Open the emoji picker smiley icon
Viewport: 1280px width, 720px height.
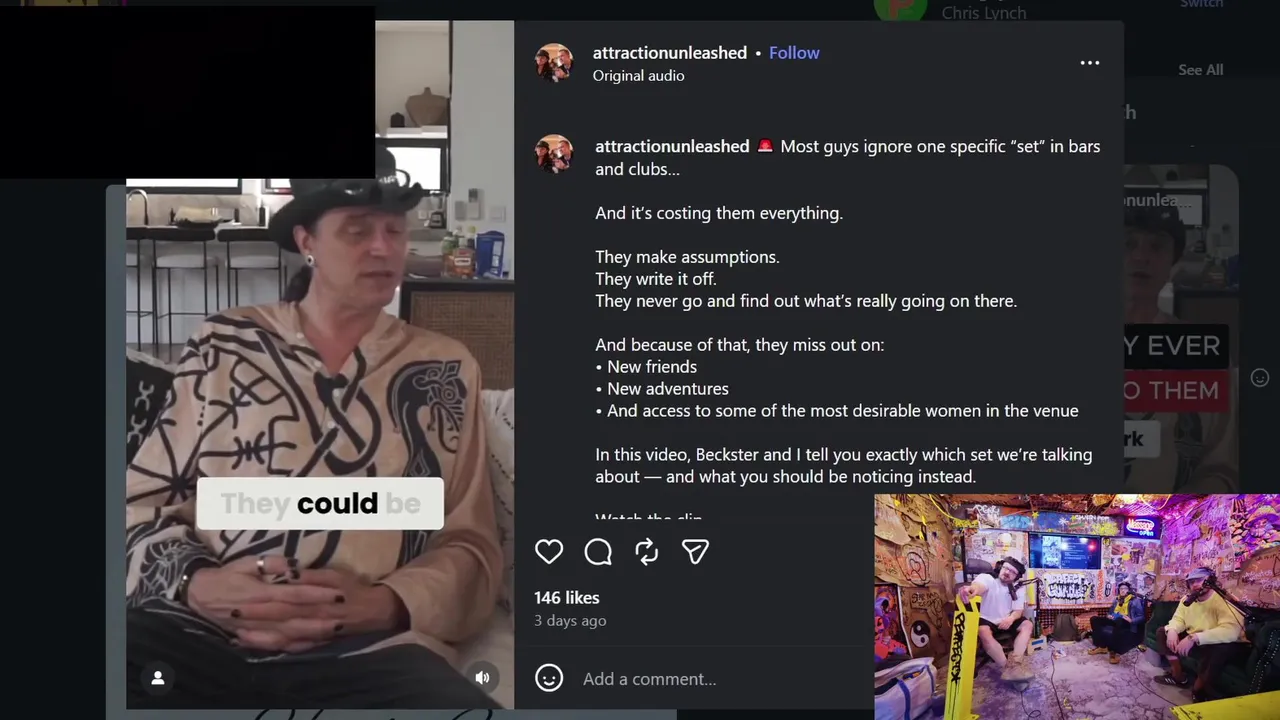[549, 678]
